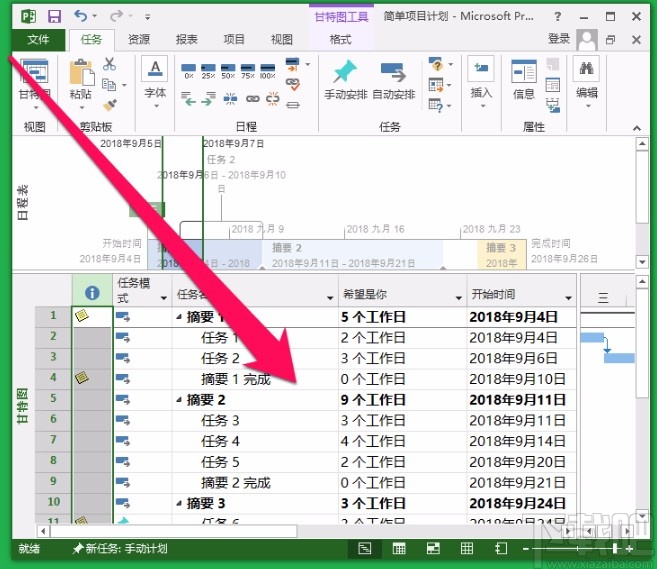Click the Gantt Chart view status icon
The height and width of the screenshot is (569, 657).
tap(365, 548)
